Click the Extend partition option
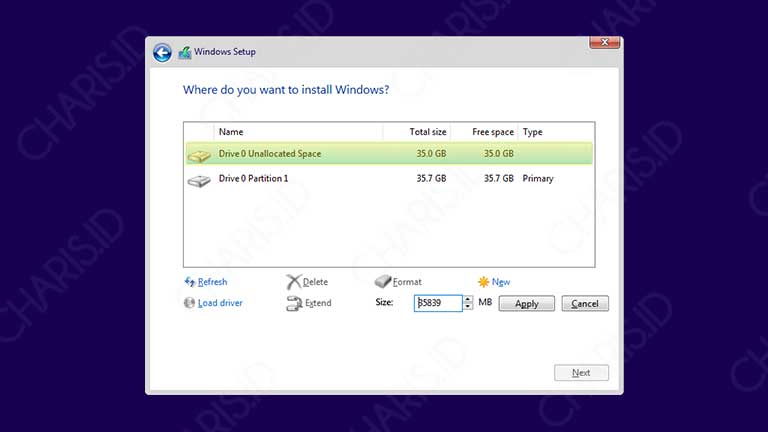The height and width of the screenshot is (432, 768). [318, 303]
